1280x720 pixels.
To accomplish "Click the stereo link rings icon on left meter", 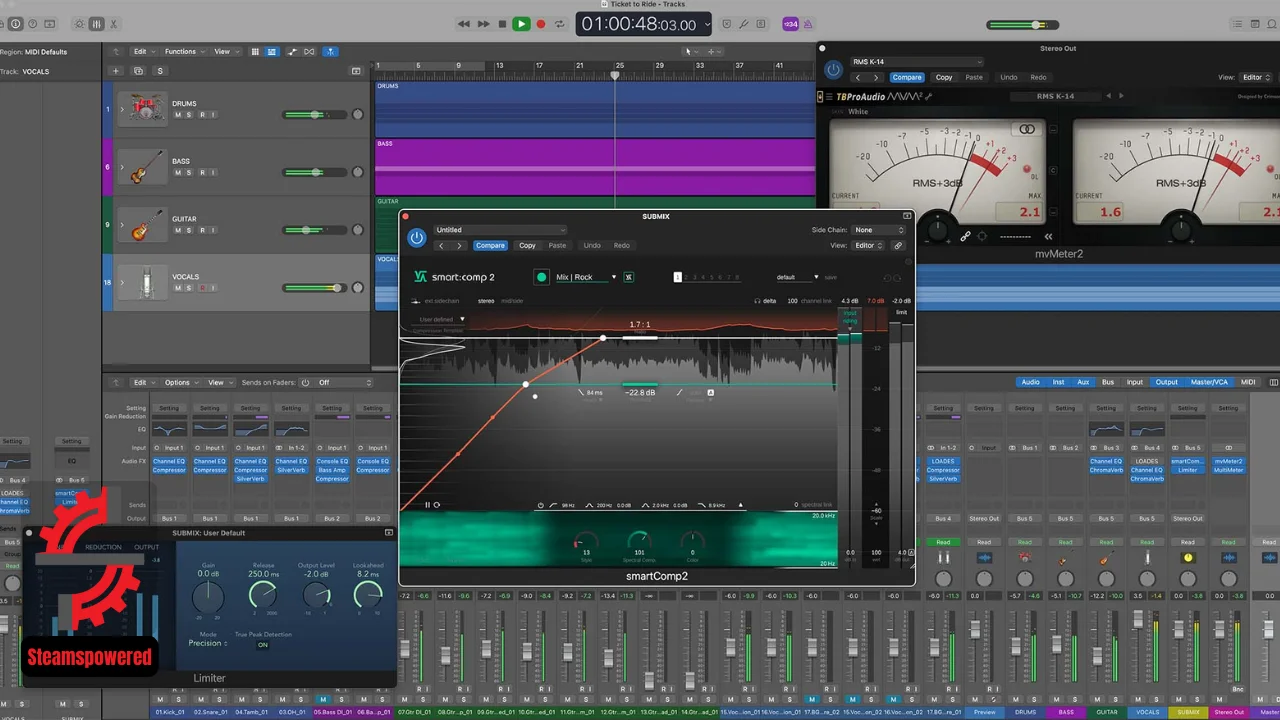I will coord(1027,129).
